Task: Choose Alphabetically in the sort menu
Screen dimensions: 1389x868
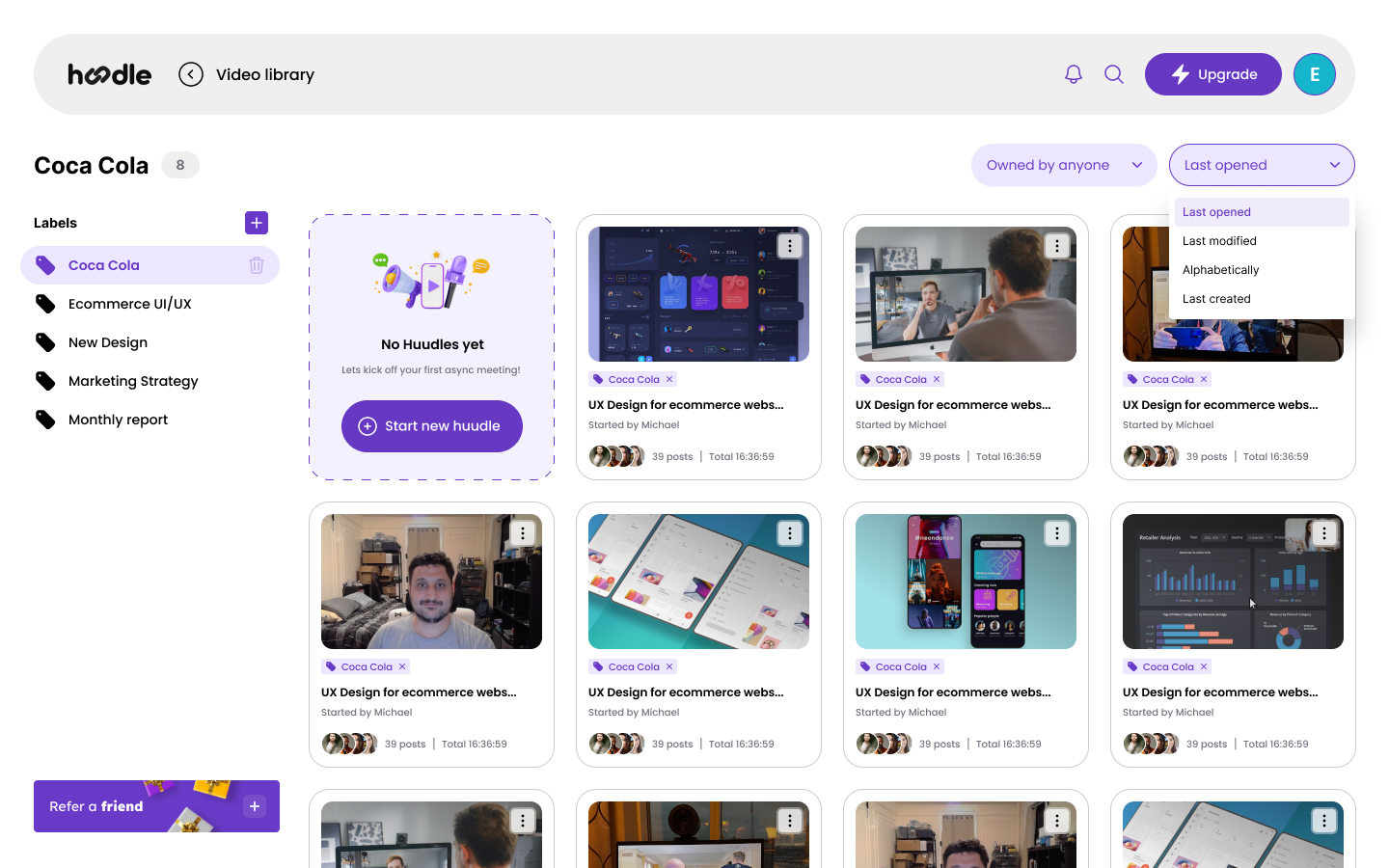Action: pyautogui.click(x=1262, y=270)
